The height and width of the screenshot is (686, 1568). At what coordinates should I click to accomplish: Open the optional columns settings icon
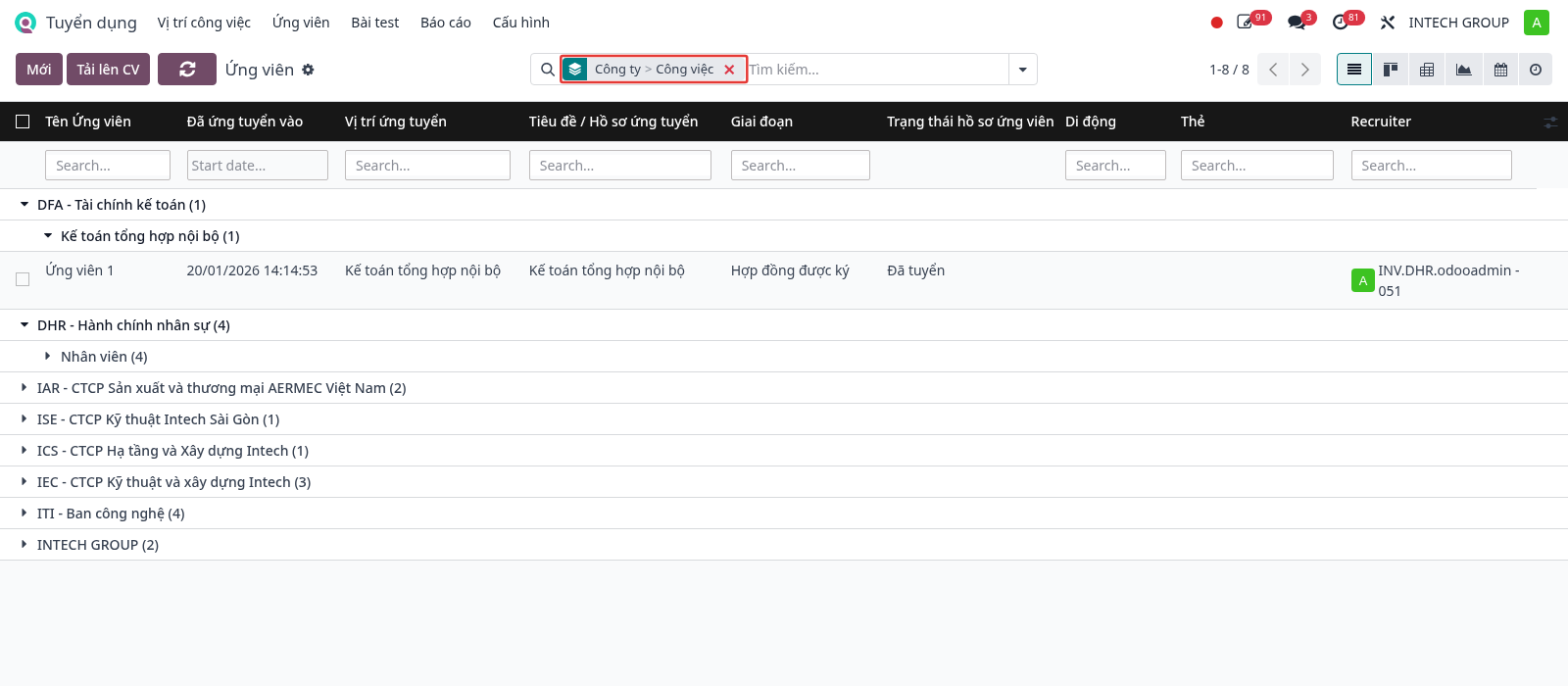point(1550,122)
